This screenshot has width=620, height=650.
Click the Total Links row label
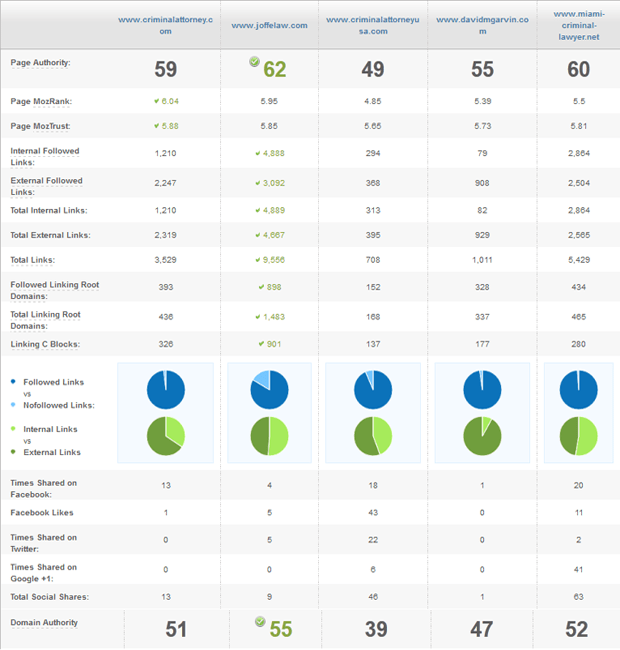tap(32, 260)
